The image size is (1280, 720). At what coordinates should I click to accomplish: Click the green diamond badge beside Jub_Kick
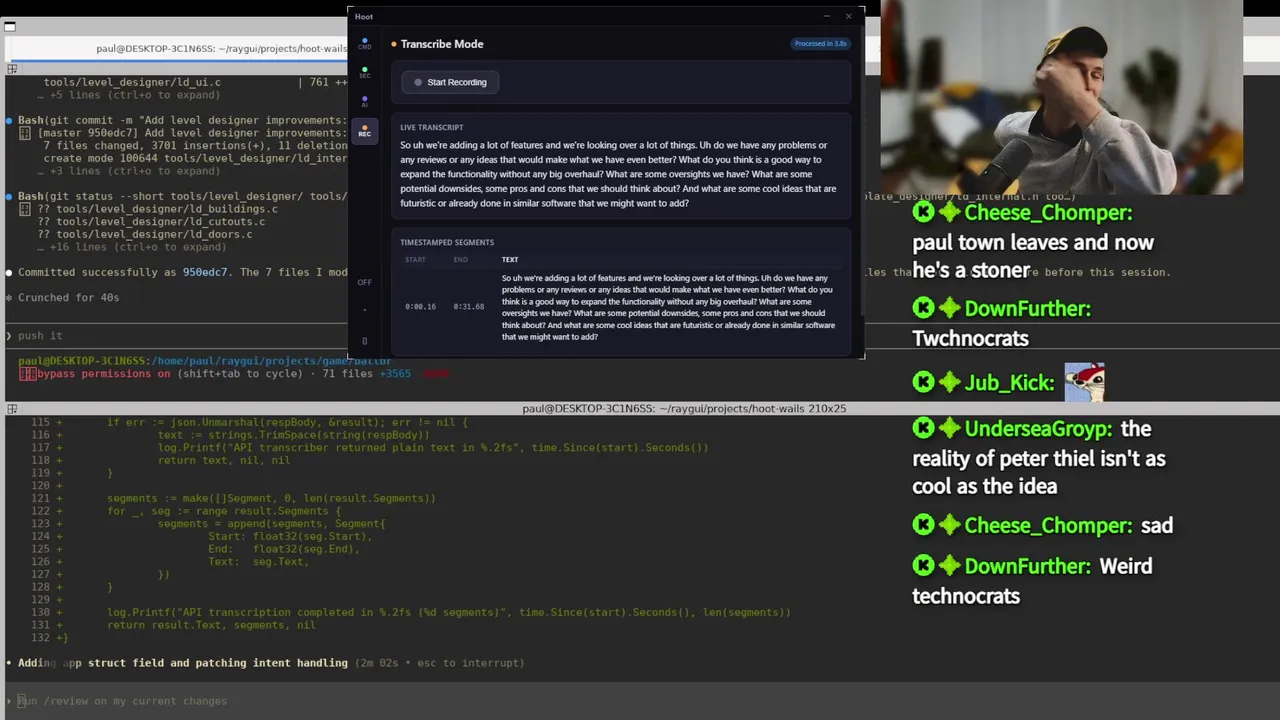pos(950,382)
